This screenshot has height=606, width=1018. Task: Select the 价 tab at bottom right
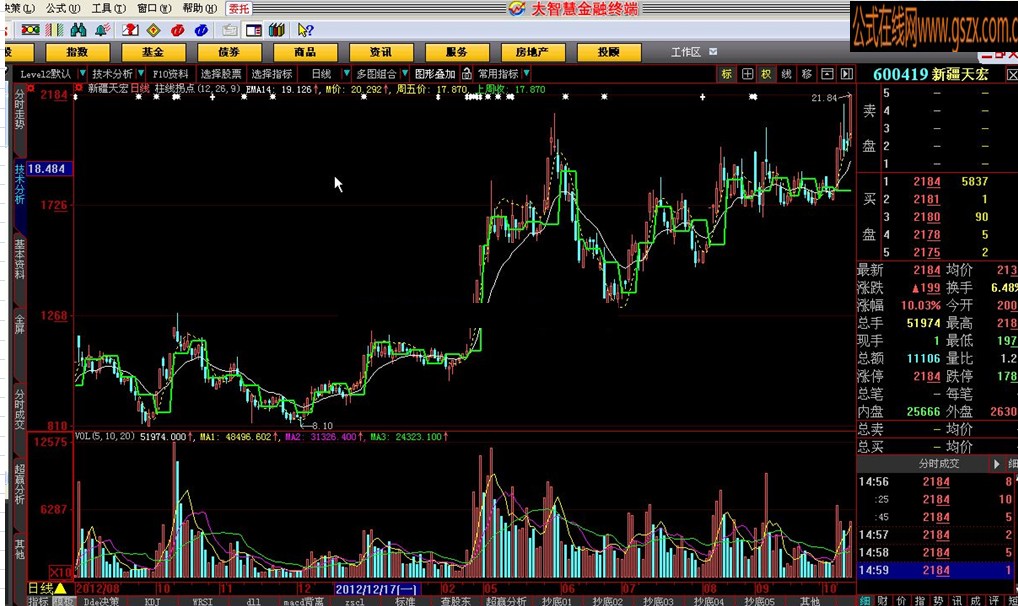coord(901,601)
